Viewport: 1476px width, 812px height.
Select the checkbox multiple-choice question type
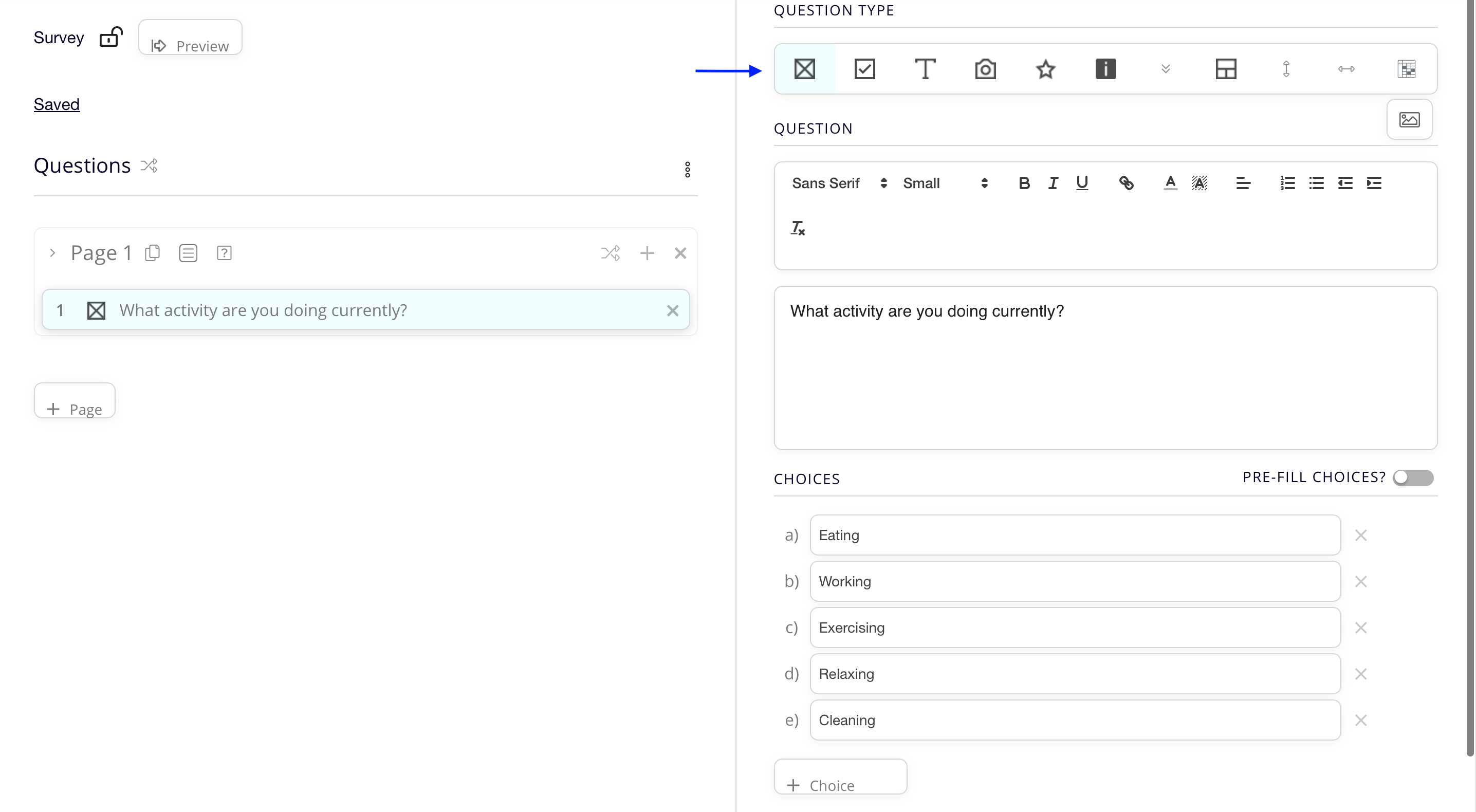click(x=864, y=69)
